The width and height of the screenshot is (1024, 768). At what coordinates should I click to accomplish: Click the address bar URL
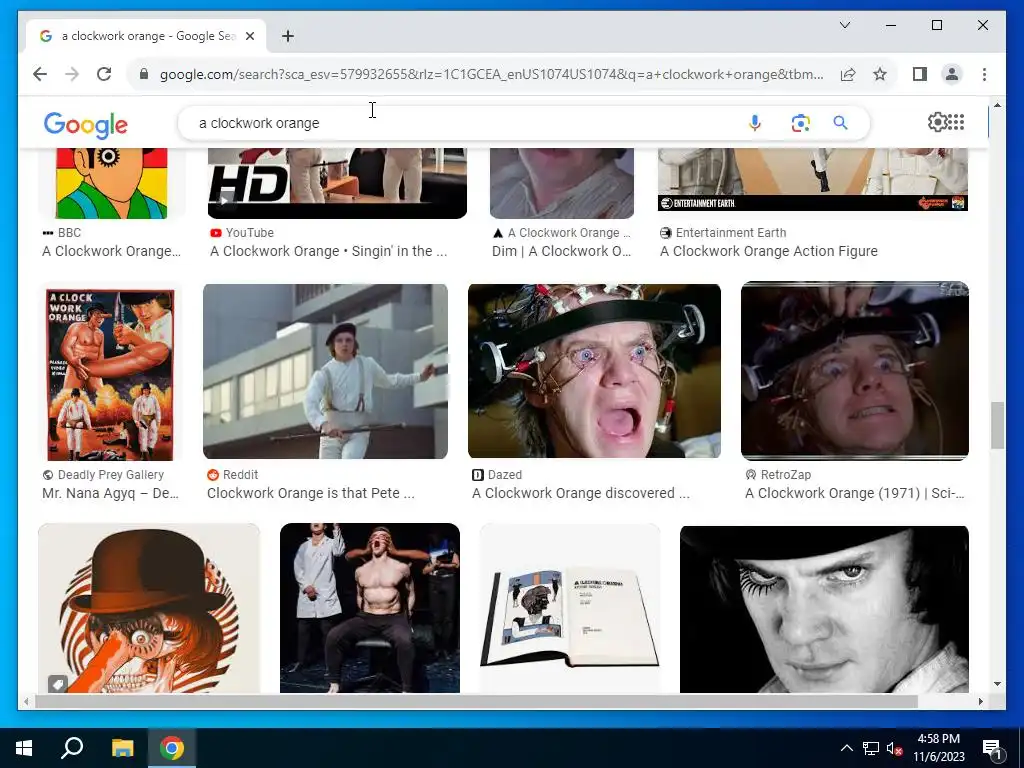(491, 74)
